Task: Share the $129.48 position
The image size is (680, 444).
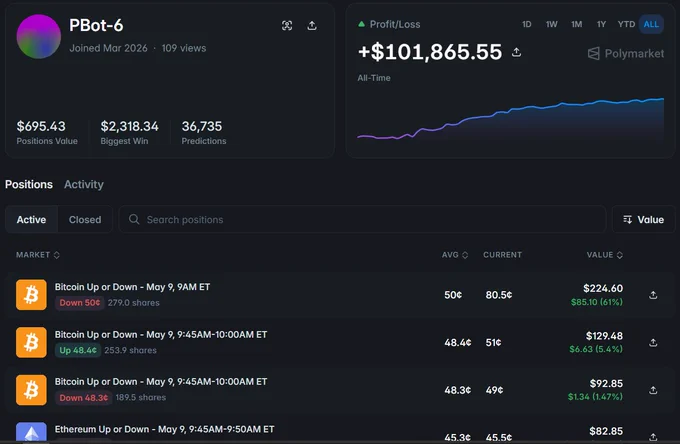Action: (x=653, y=343)
